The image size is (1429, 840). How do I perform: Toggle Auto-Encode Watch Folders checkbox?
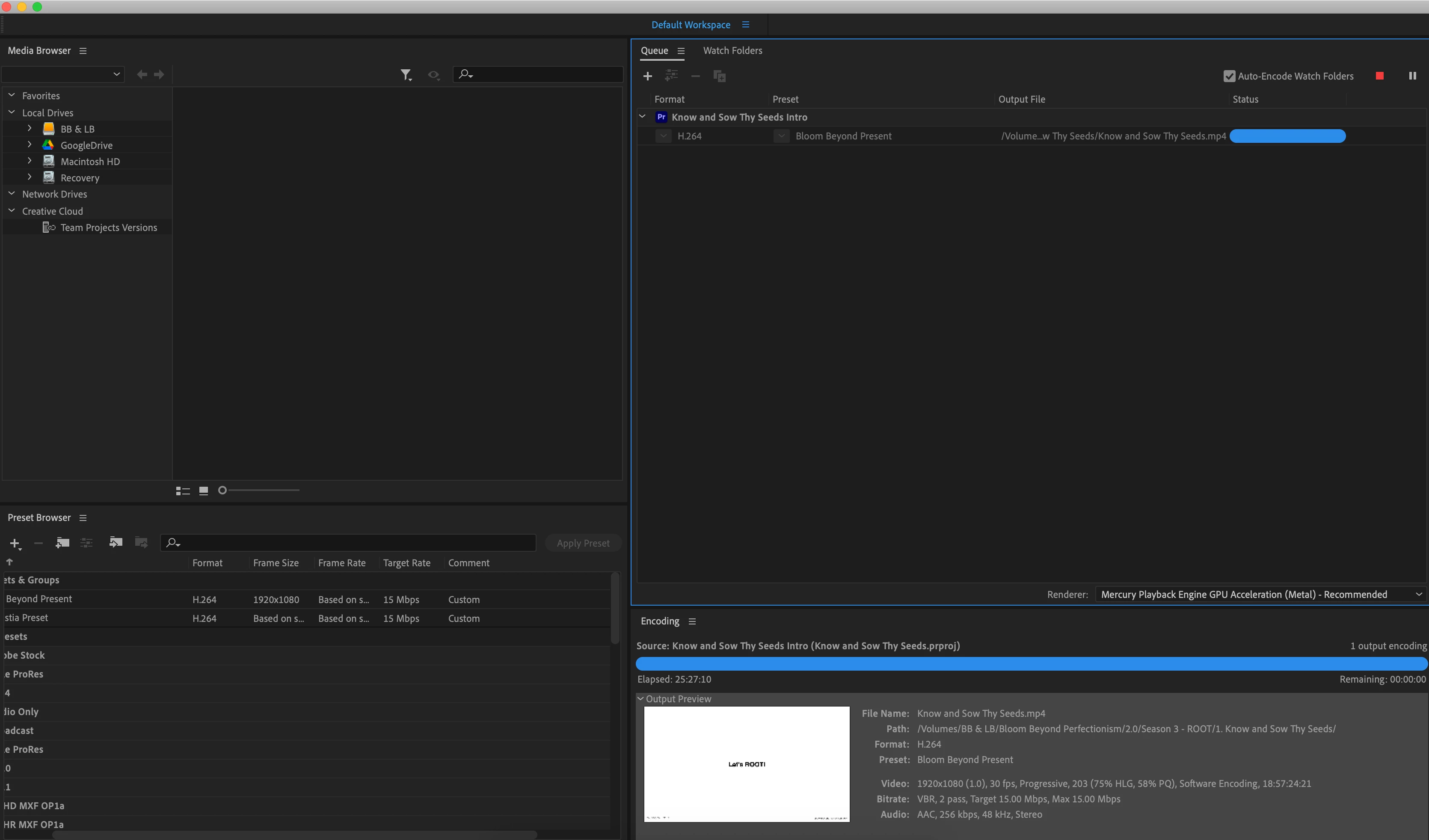[1229, 76]
